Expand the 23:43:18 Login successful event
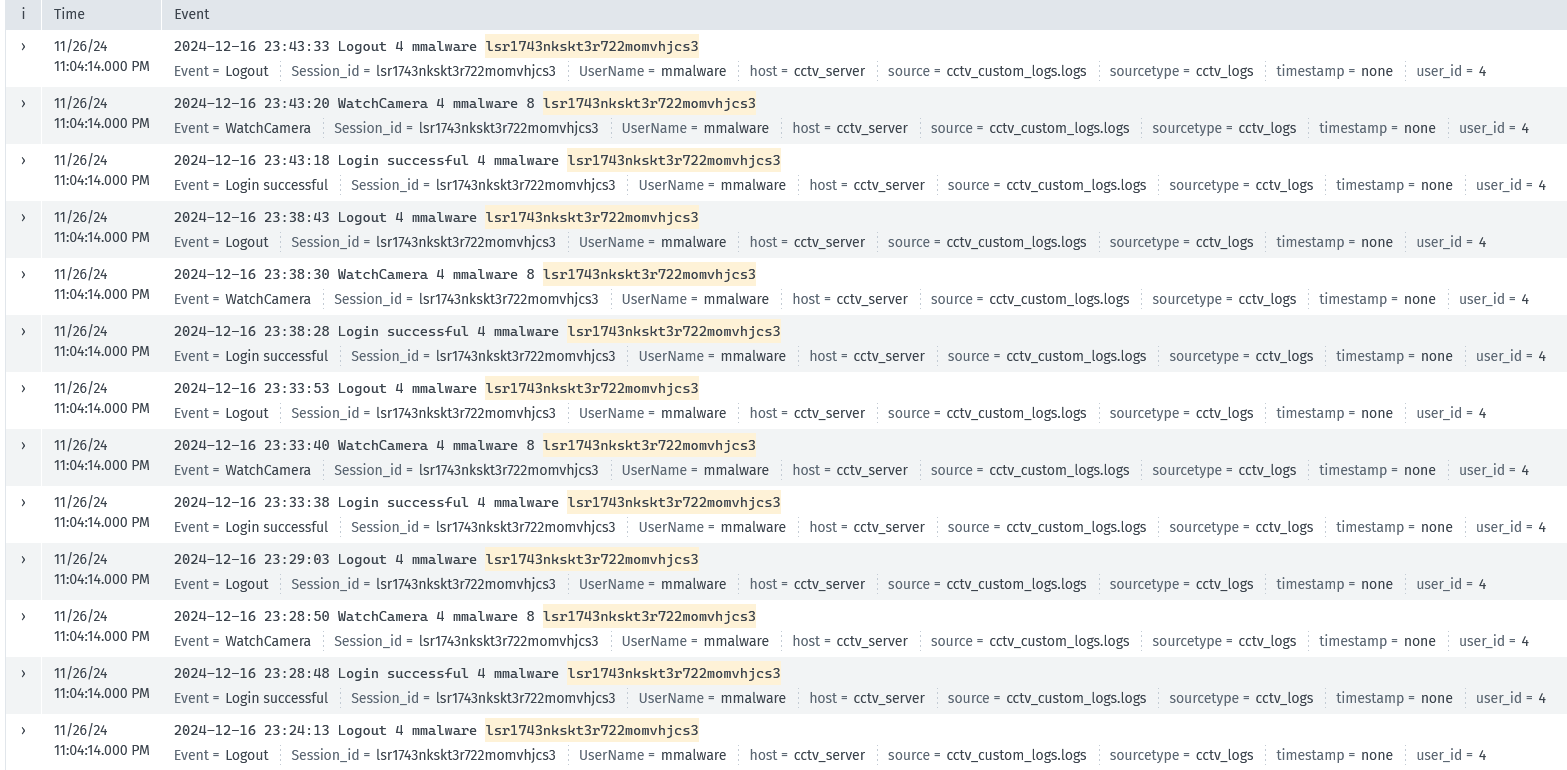 (x=23, y=160)
